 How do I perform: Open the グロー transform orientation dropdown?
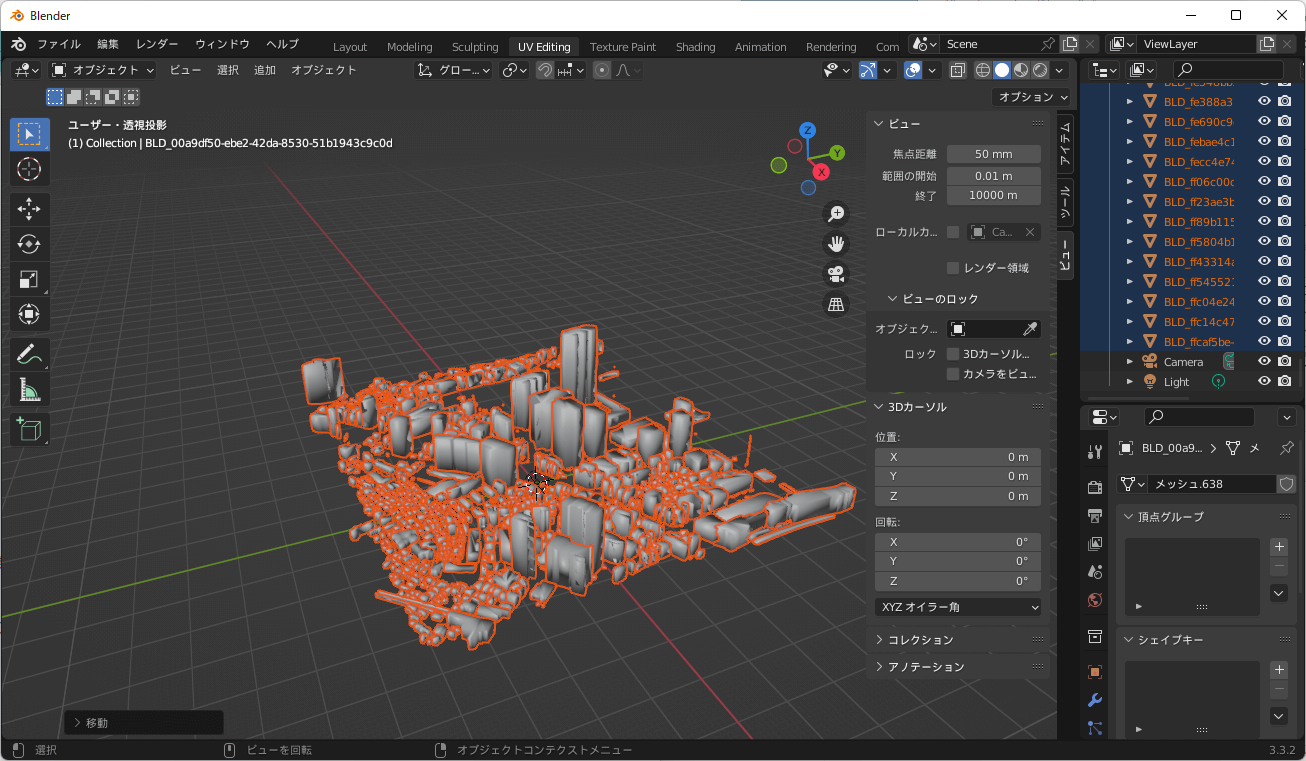click(x=454, y=70)
